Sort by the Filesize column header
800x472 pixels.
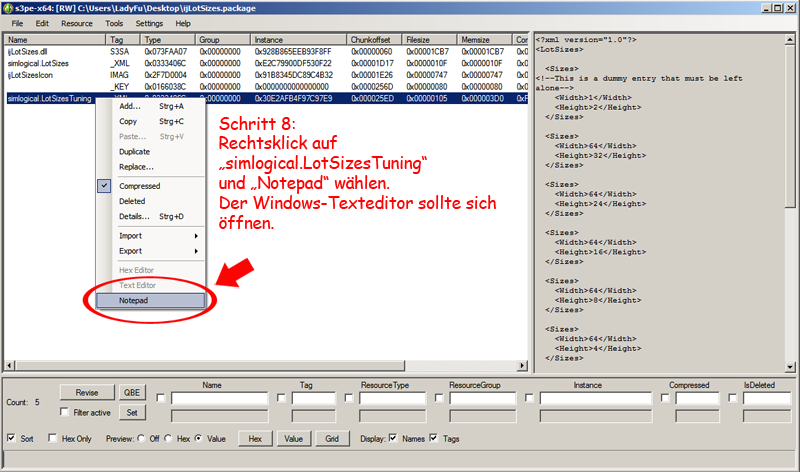(429, 40)
